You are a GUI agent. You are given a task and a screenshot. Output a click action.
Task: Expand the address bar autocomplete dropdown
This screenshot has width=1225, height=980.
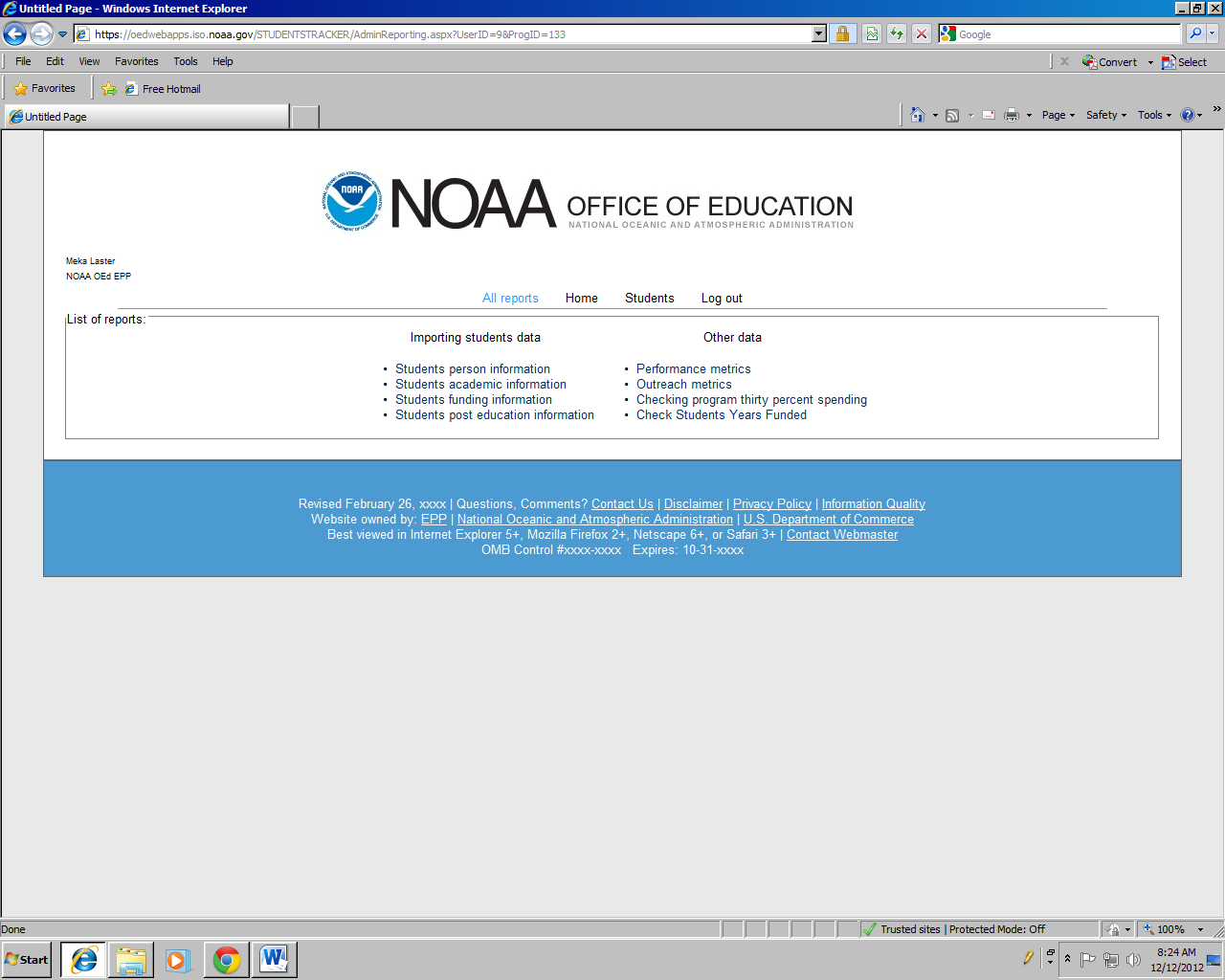pos(819,34)
